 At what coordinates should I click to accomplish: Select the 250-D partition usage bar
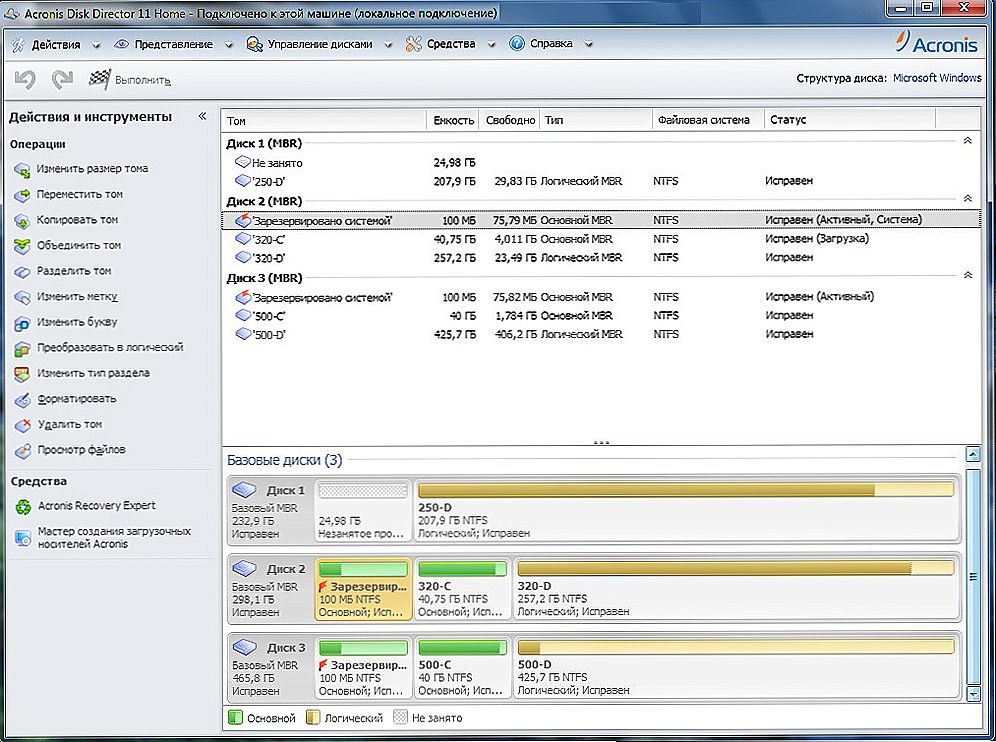(686, 489)
